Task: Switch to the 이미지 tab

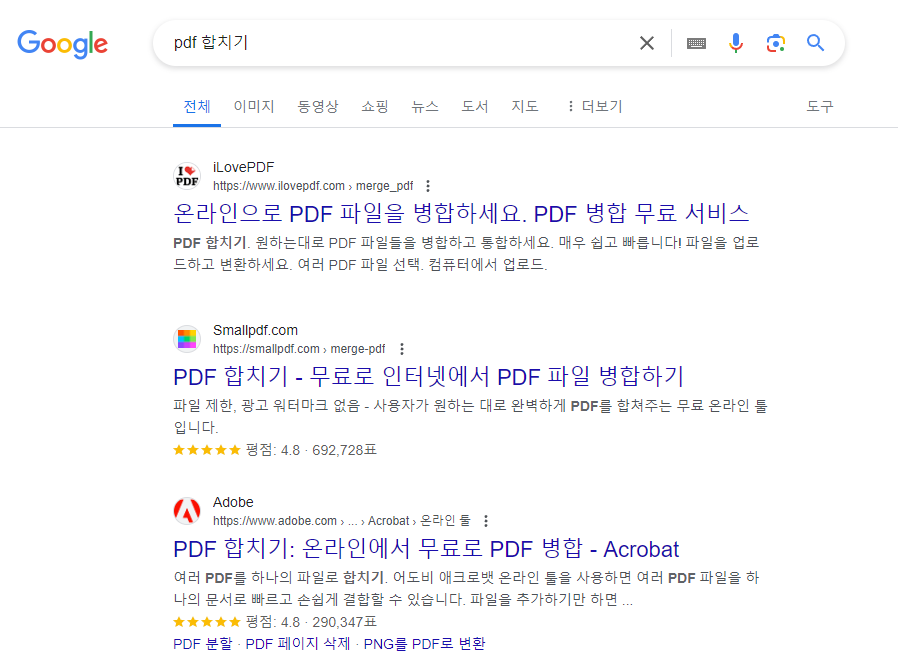Action: [254, 107]
